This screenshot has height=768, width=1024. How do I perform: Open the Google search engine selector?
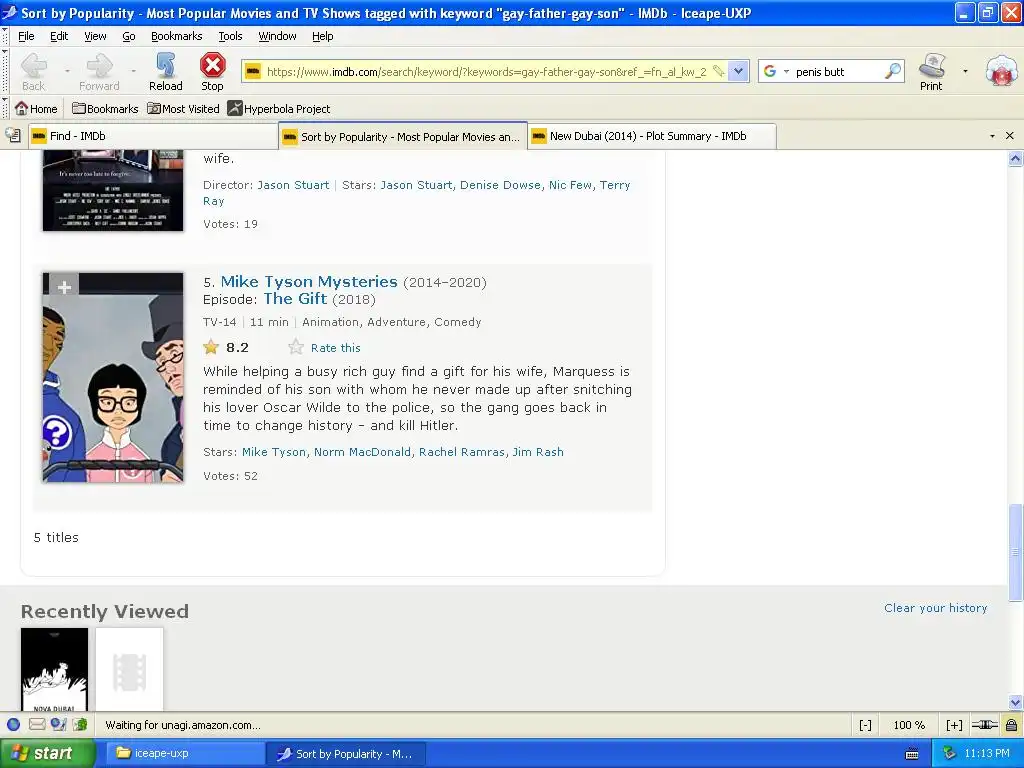coord(776,71)
